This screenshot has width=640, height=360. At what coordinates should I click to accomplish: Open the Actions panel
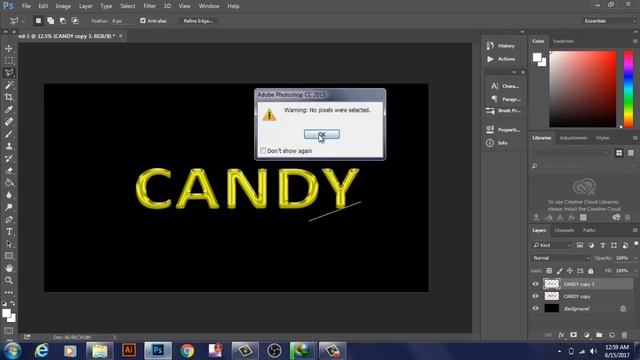501,59
